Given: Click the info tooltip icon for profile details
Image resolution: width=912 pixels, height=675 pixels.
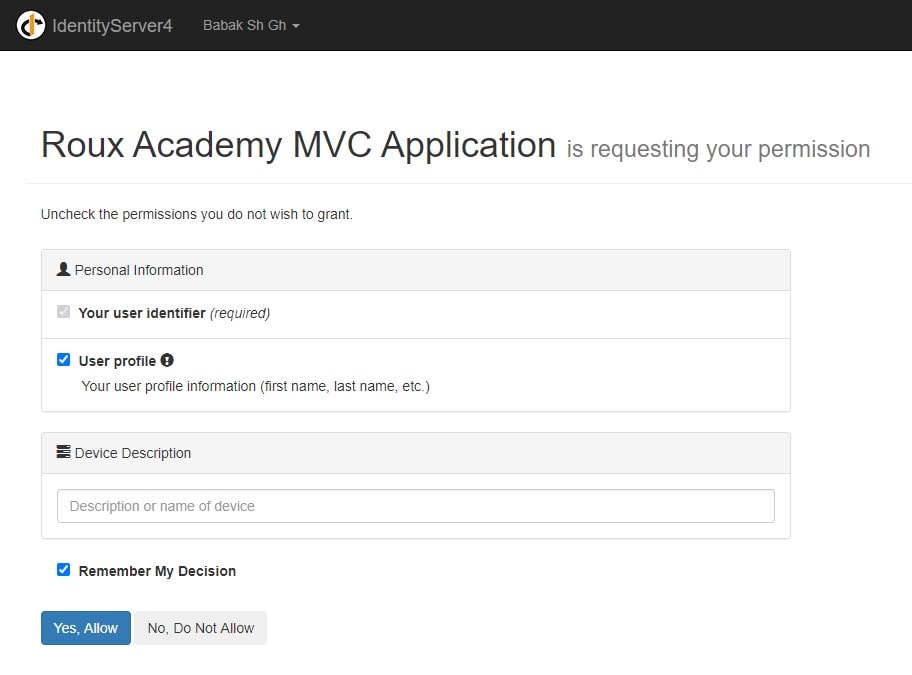Looking at the screenshot, I should point(166,360).
